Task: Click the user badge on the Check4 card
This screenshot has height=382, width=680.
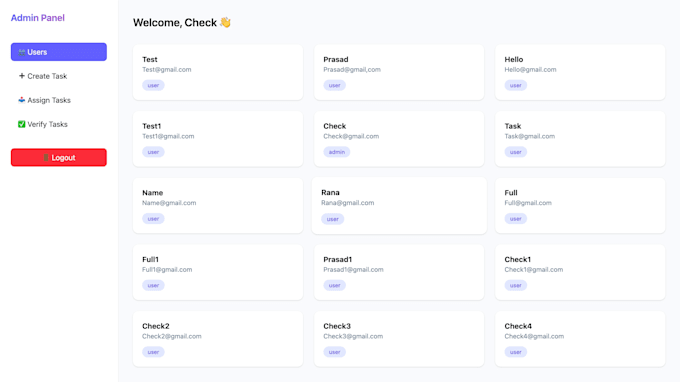Action: click(x=516, y=352)
